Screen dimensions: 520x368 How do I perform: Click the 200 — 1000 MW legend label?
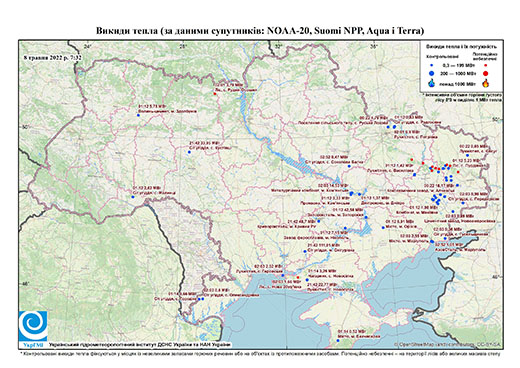[457, 73]
